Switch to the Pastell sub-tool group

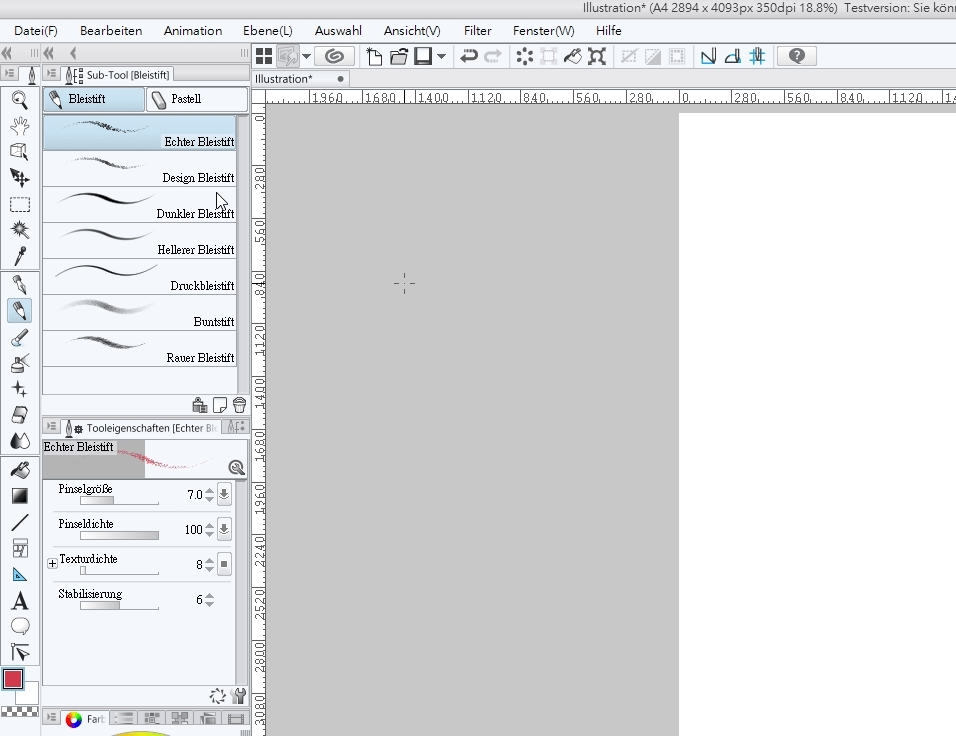(196, 99)
